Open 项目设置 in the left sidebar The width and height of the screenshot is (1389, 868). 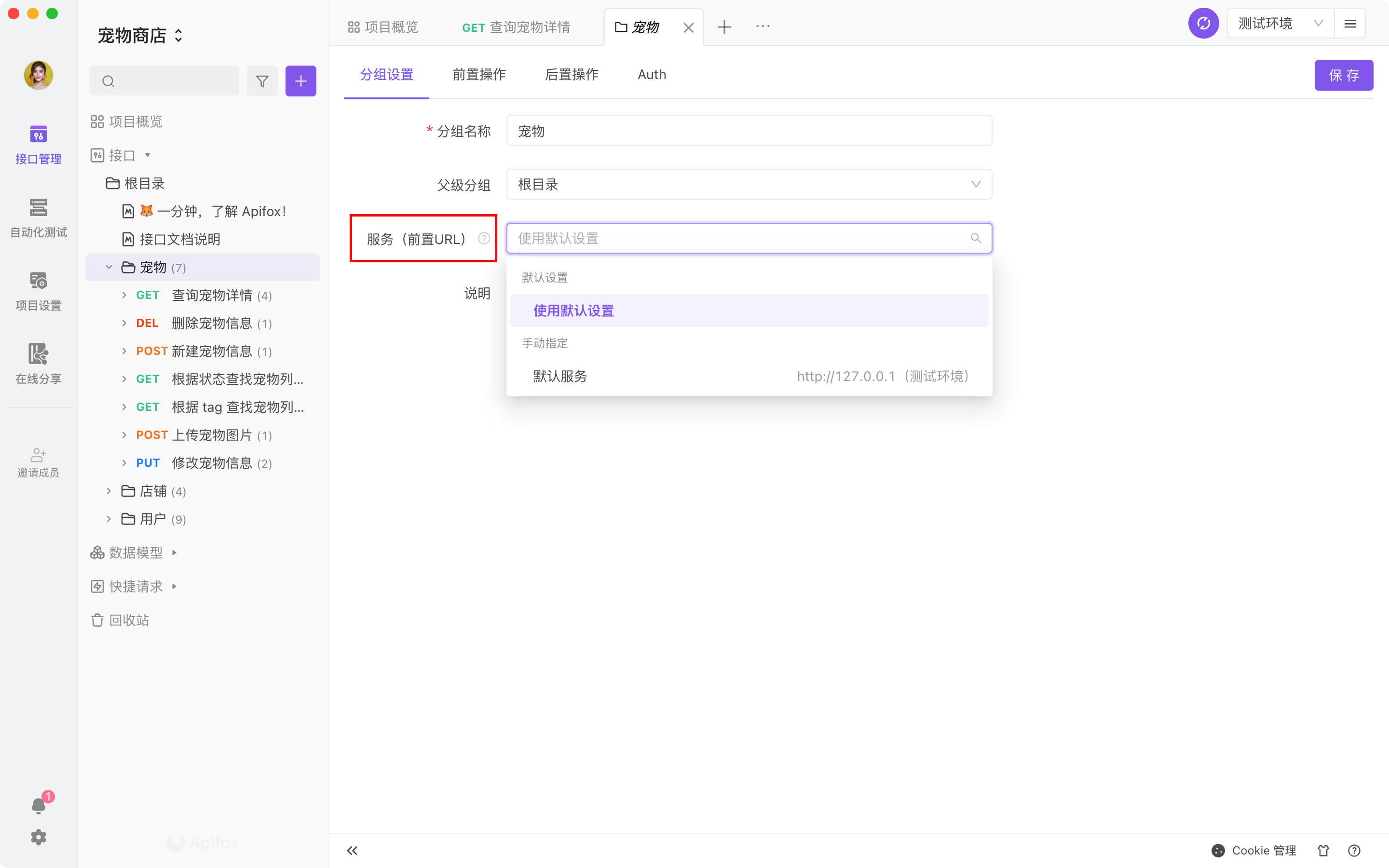pos(39,290)
